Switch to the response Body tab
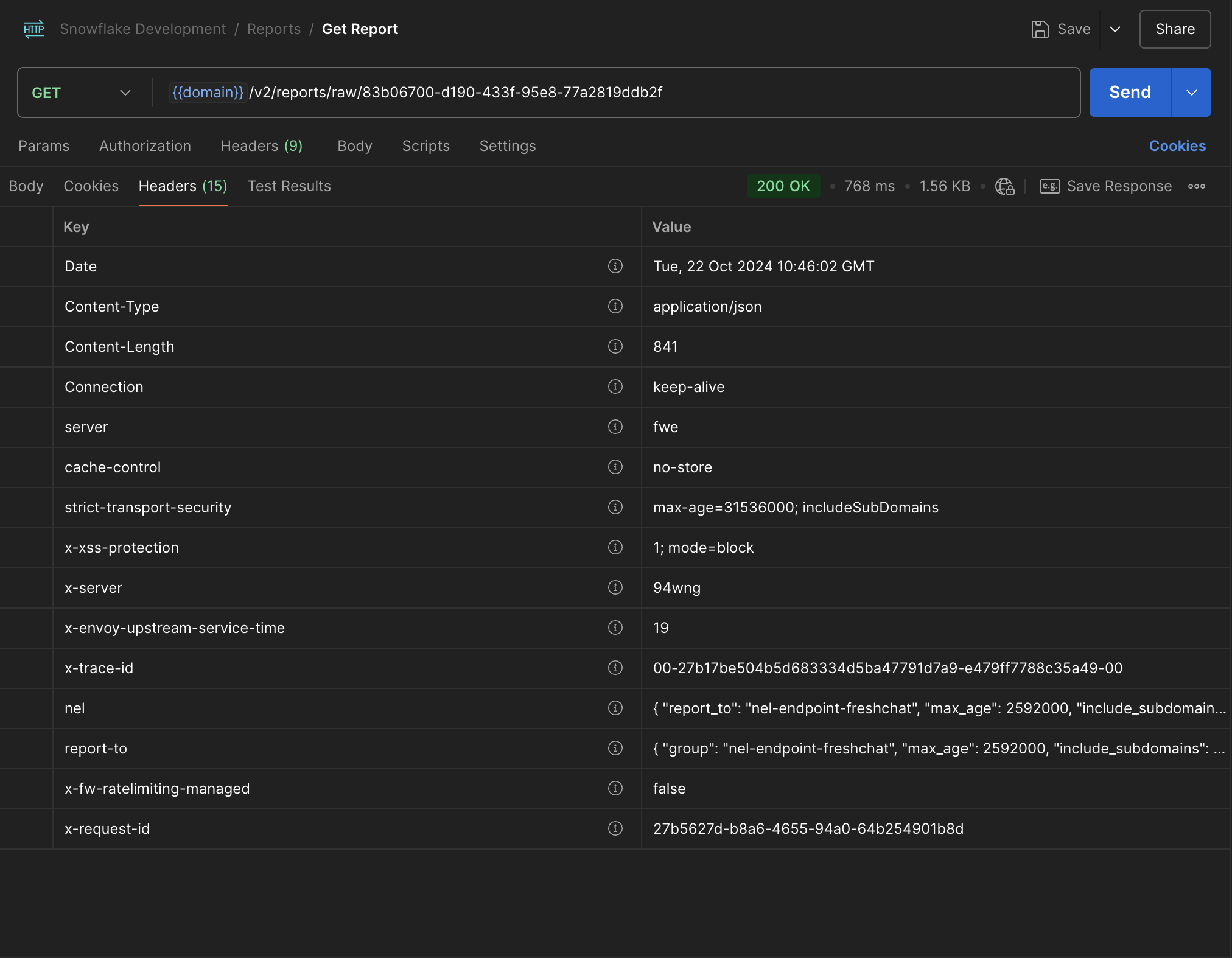Viewport: 1232px width, 958px height. (x=26, y=186)
